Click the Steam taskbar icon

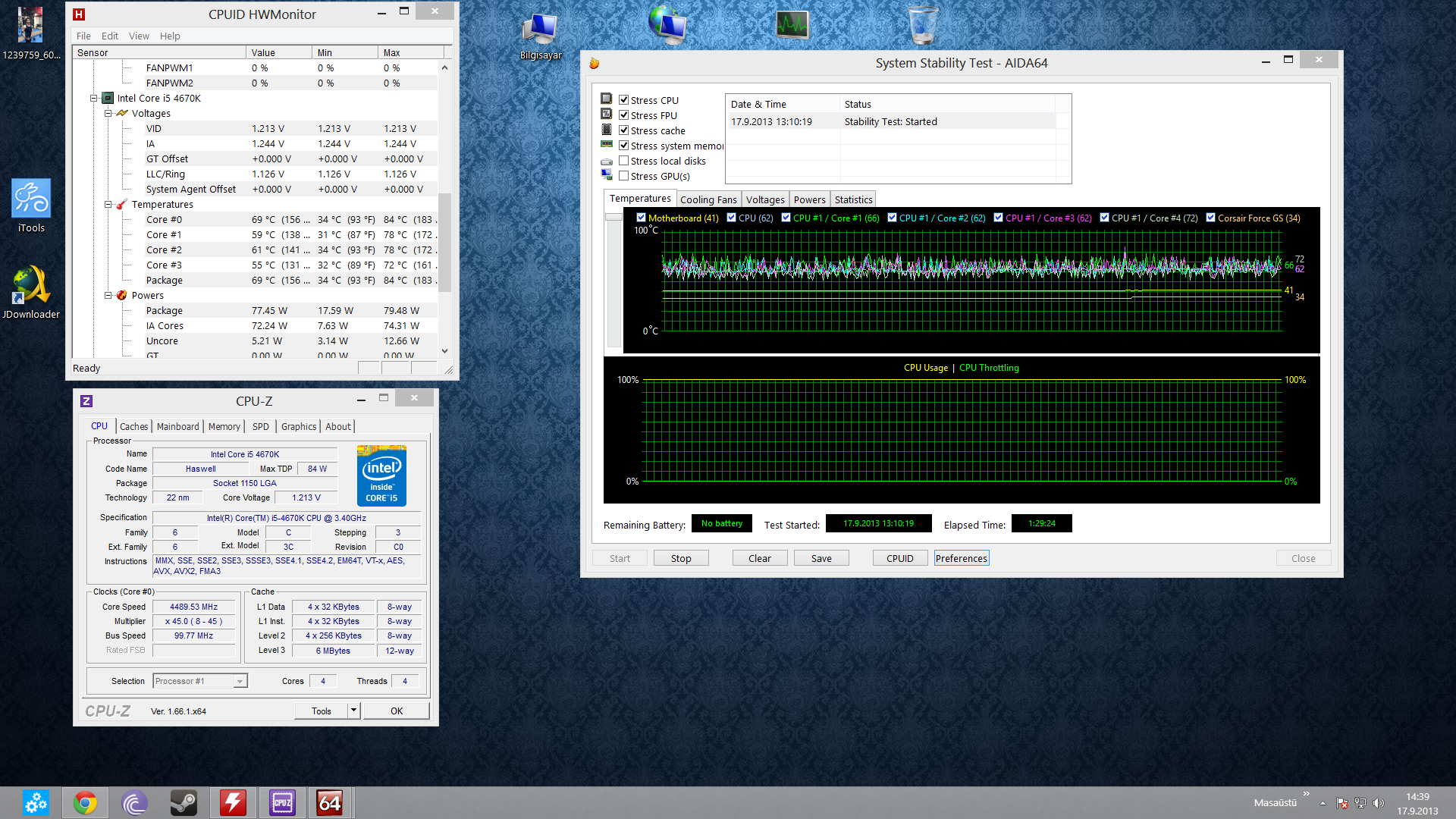pyautogui.click(x=184, y=802)
